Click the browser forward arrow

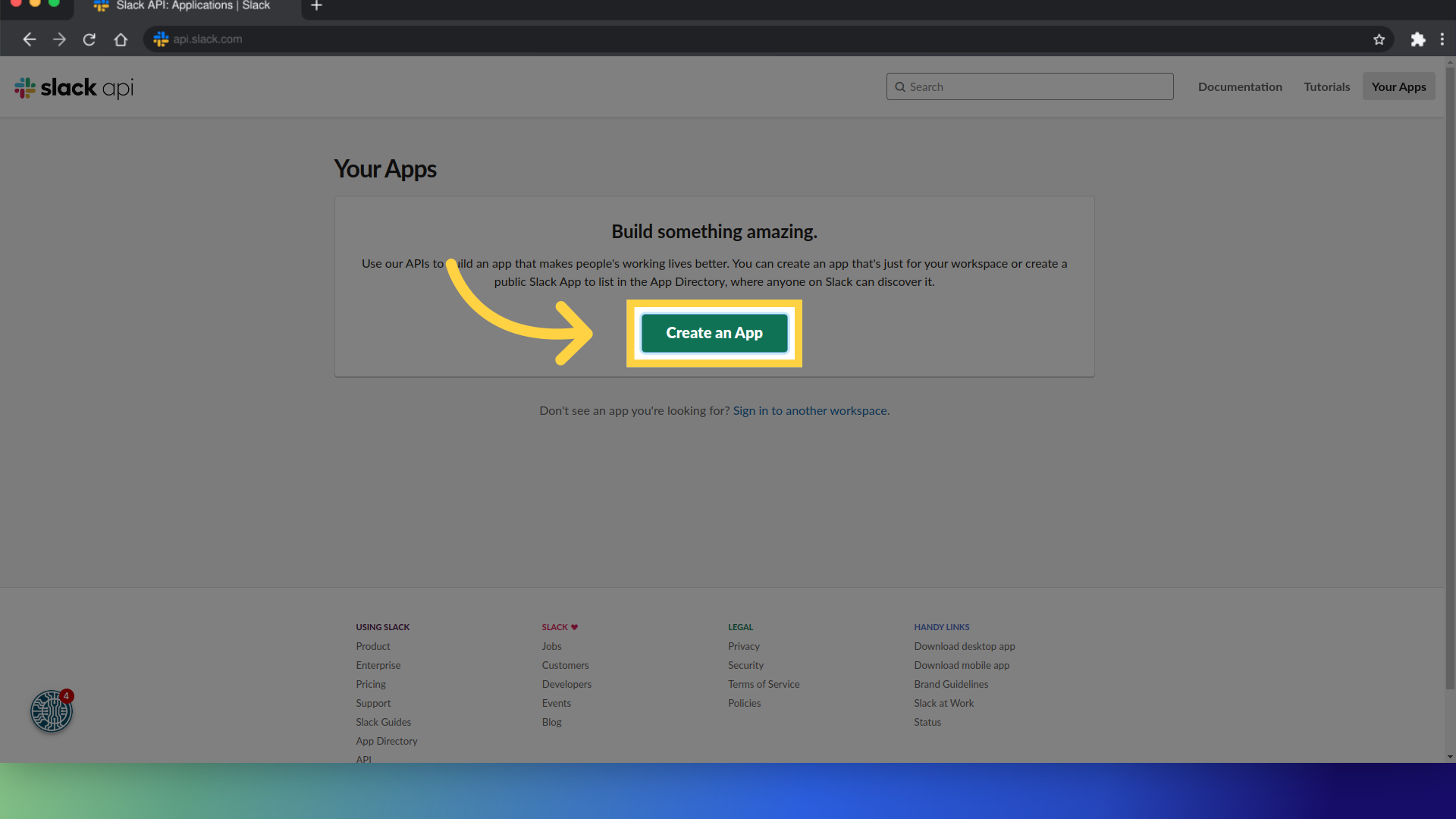pos(59,39)
